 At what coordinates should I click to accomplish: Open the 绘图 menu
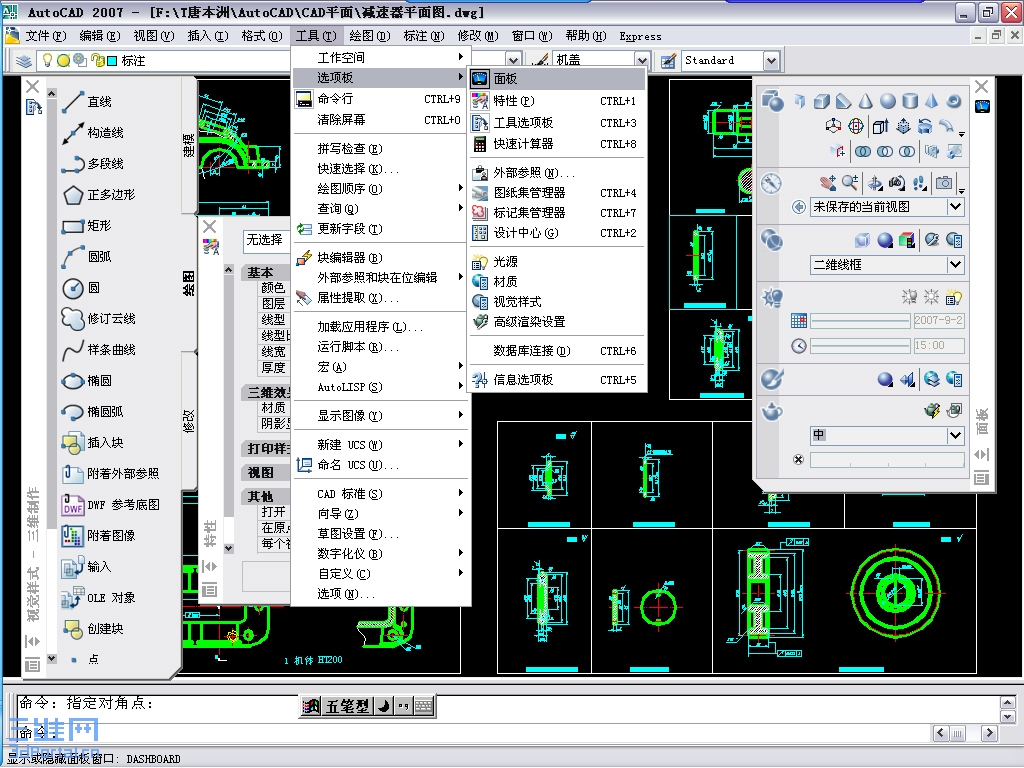370,36
